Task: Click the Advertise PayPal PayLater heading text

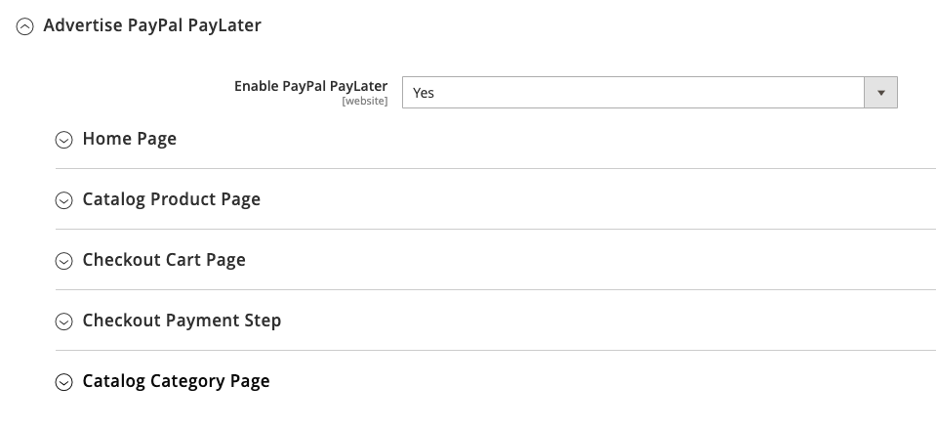Action: (152, 26)
